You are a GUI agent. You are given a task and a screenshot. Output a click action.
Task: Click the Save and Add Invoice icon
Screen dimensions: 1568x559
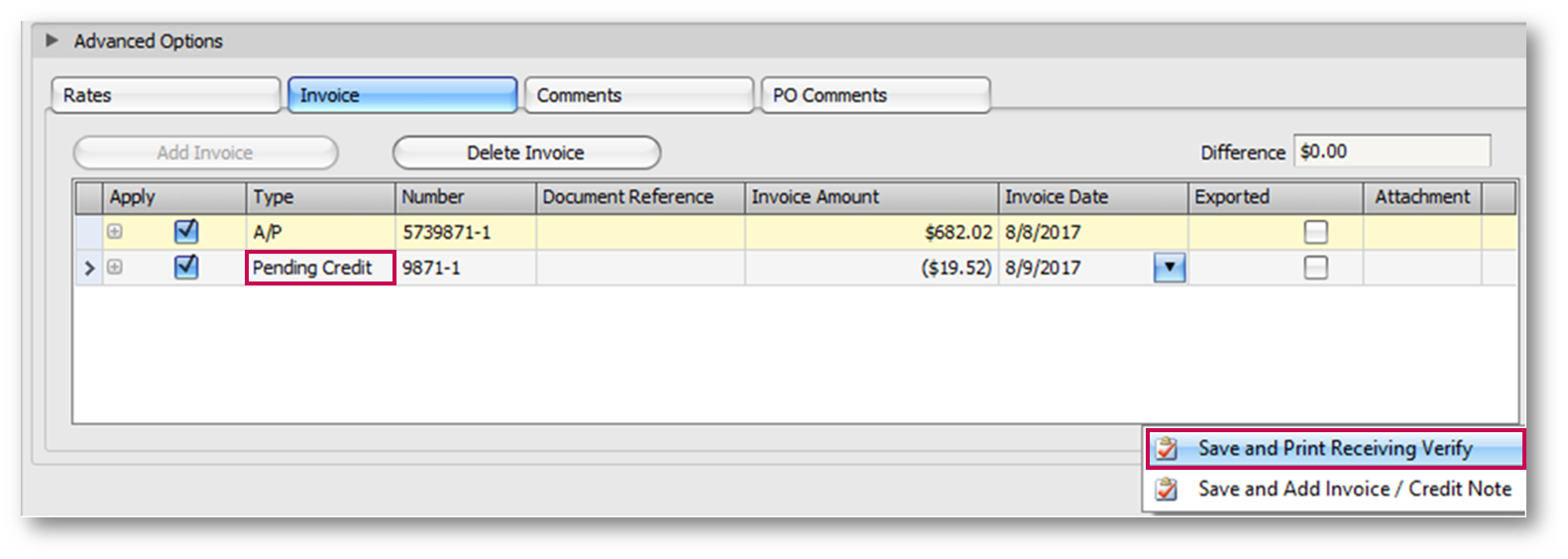1167,489
